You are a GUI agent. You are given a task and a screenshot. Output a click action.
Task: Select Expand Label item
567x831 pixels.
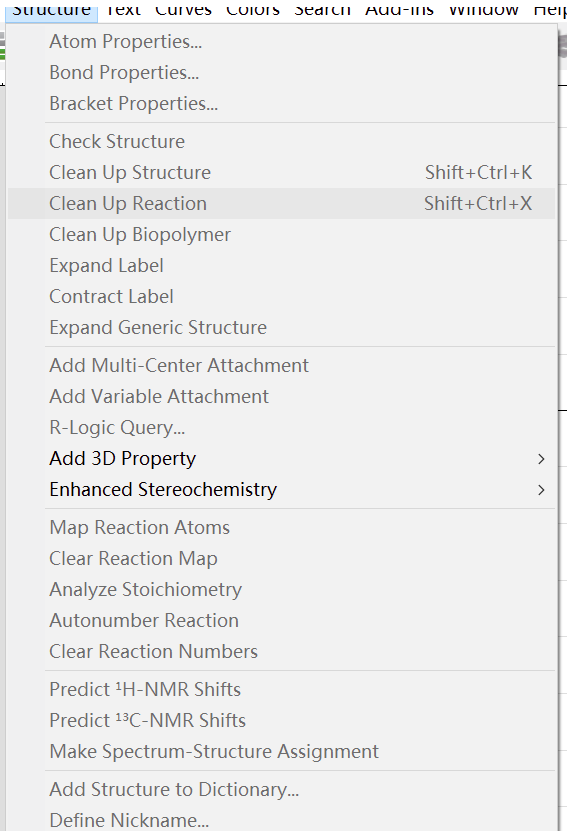coord(281,266)
